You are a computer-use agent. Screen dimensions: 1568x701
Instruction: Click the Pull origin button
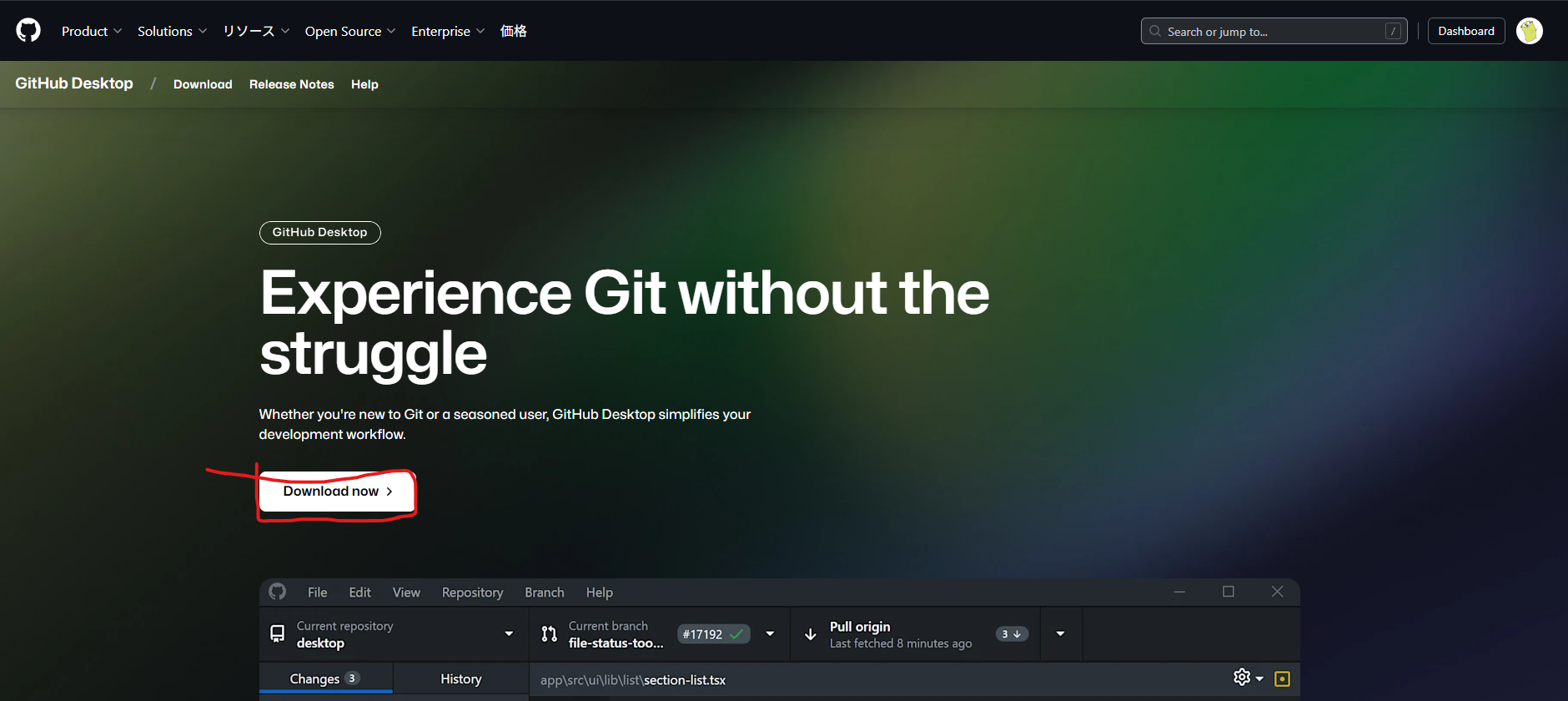[x=916, y=634]
